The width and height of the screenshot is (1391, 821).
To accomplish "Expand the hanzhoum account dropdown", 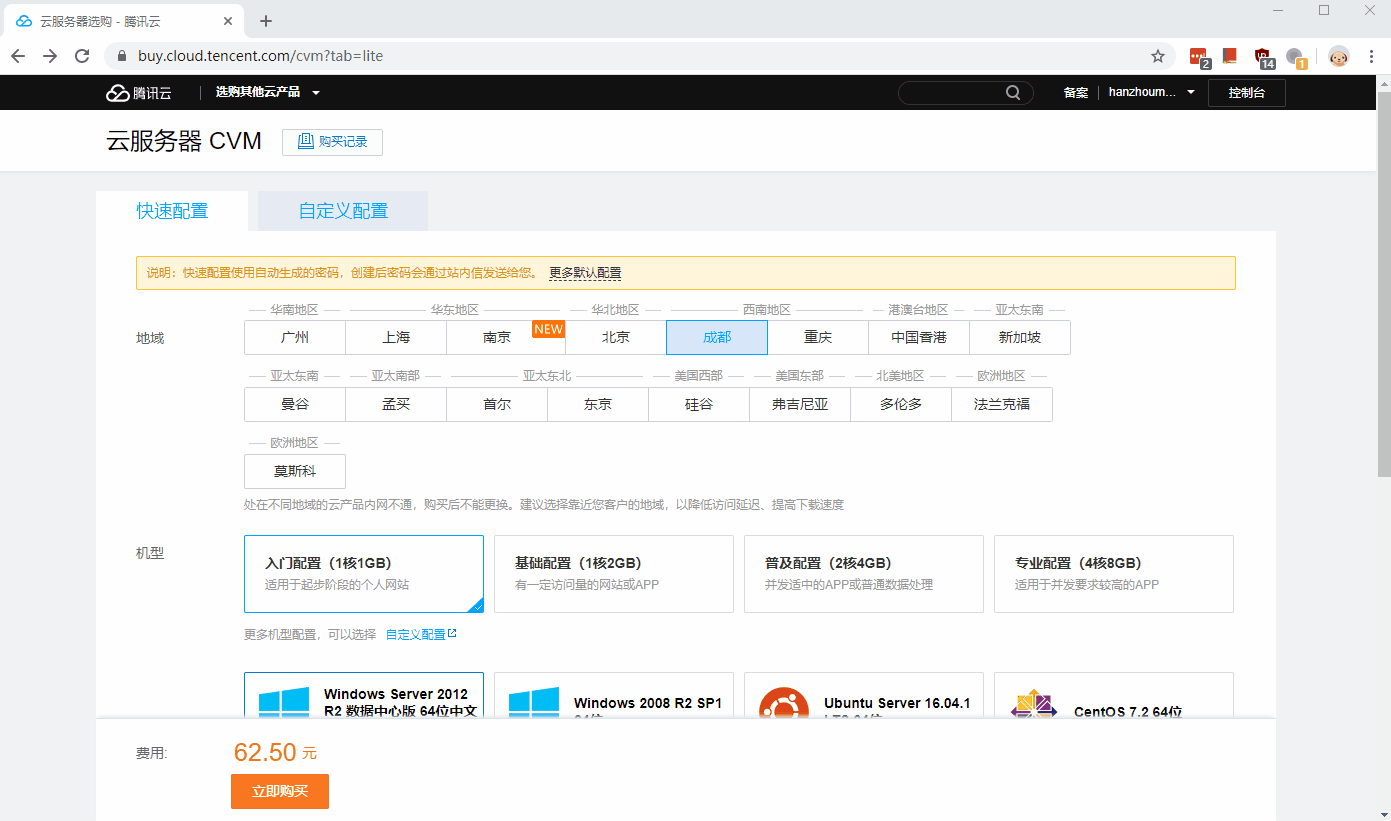I will coord(1151,93).
